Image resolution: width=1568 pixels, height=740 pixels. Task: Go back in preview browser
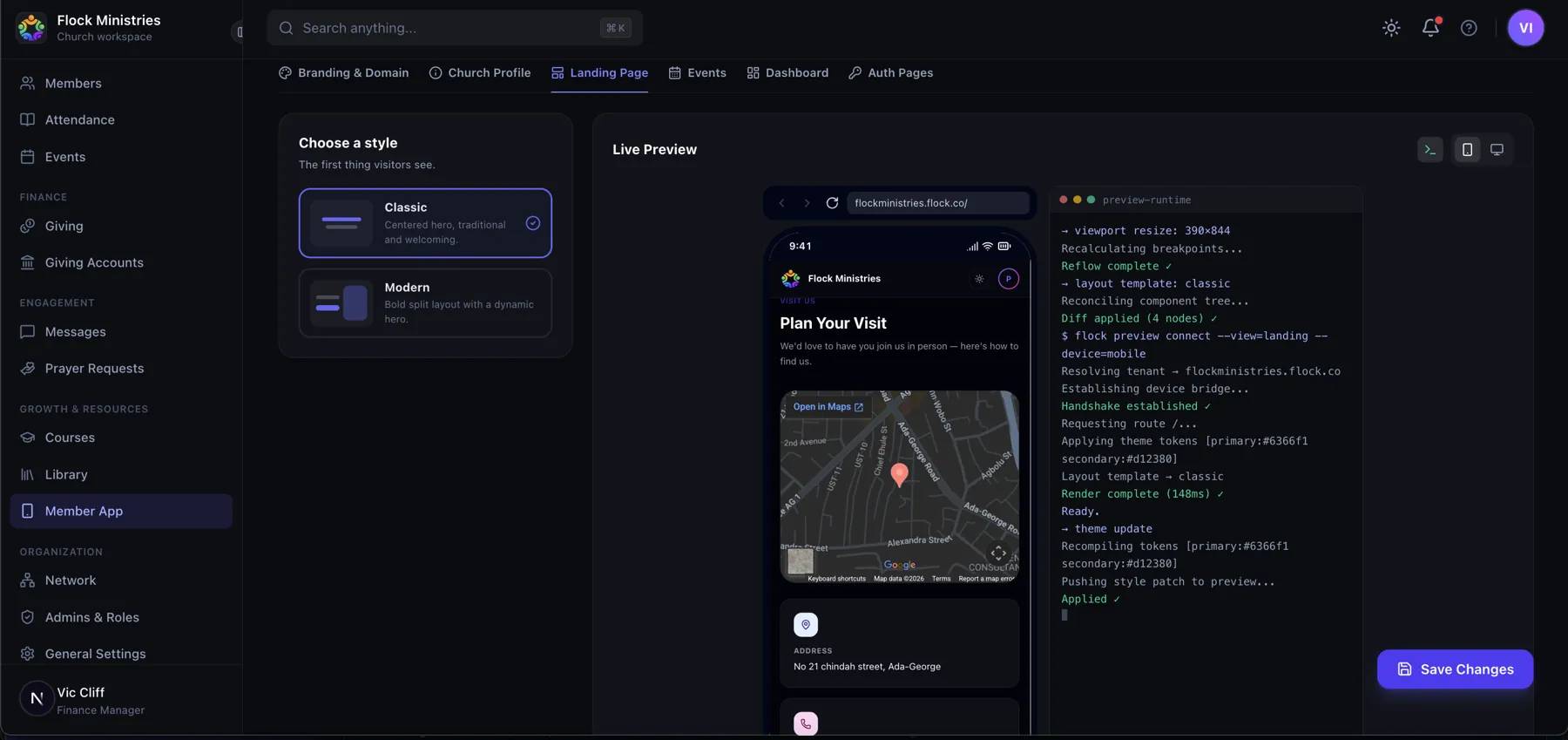coord(781,203)
